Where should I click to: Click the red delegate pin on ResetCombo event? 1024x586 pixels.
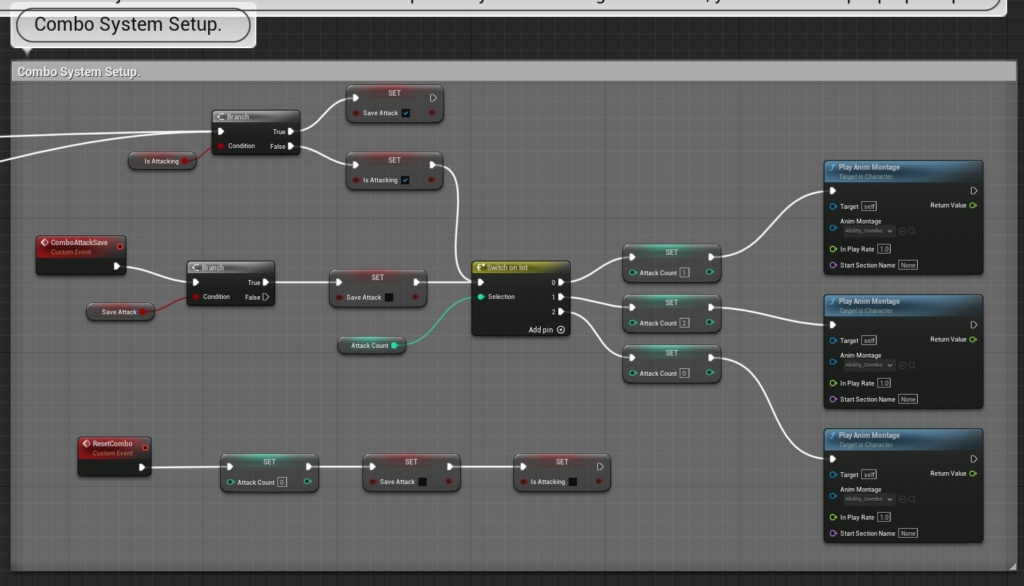[x=145, y=448]
